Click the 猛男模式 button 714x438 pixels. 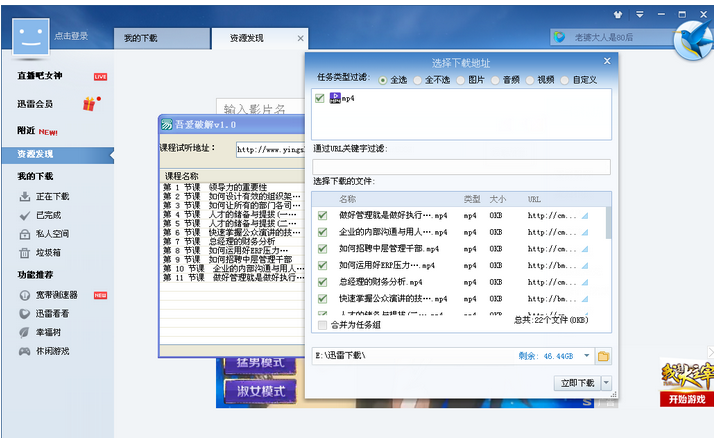tap(260, 363)
